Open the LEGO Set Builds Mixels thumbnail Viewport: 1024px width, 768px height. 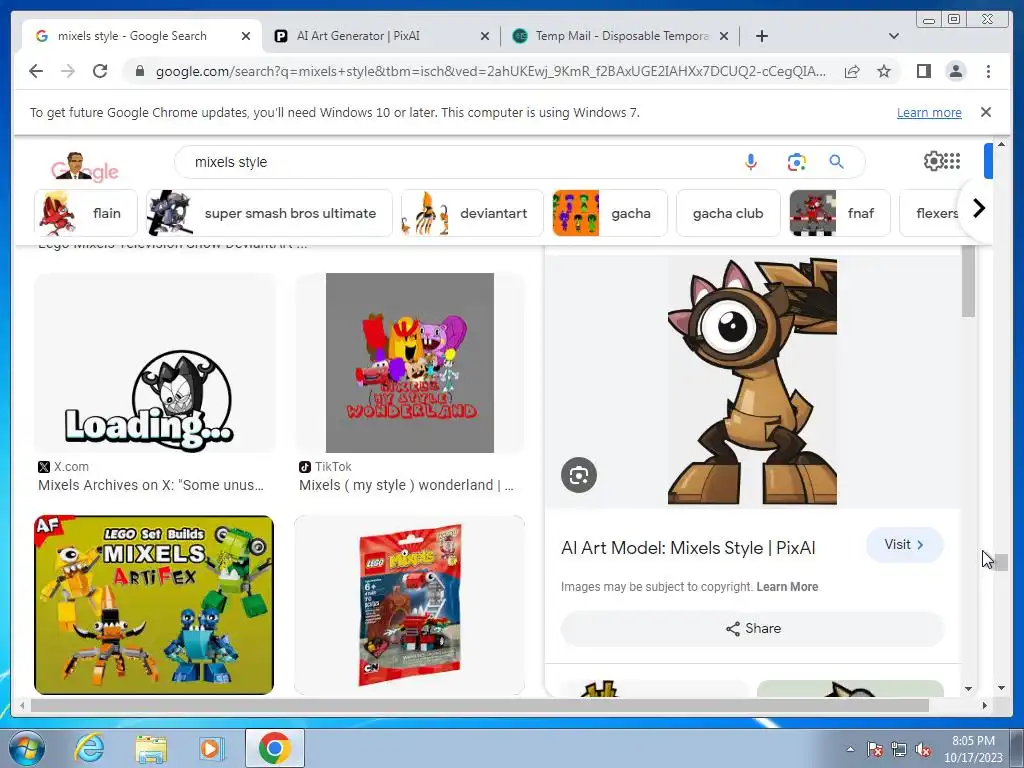coord(154,605)
